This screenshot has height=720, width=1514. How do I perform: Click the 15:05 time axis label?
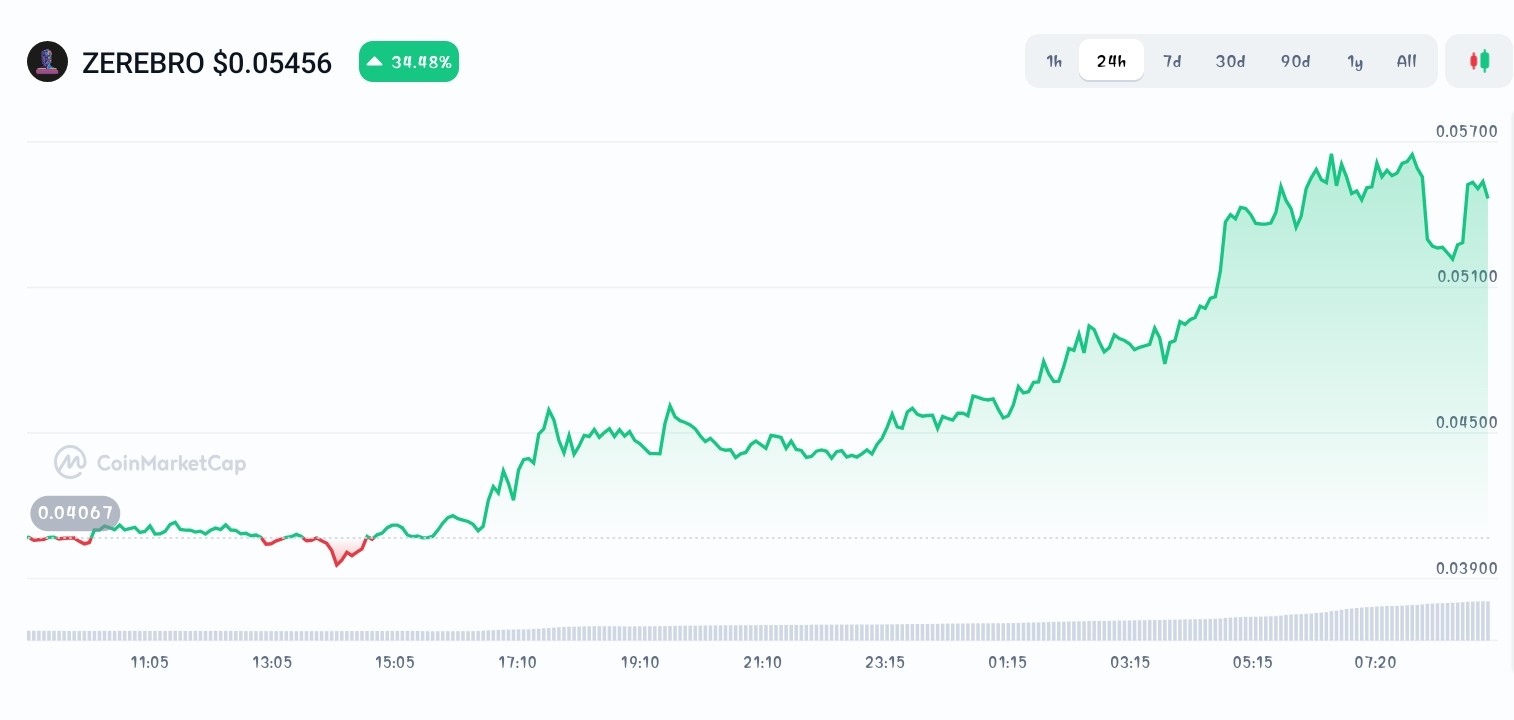(394, 662)
